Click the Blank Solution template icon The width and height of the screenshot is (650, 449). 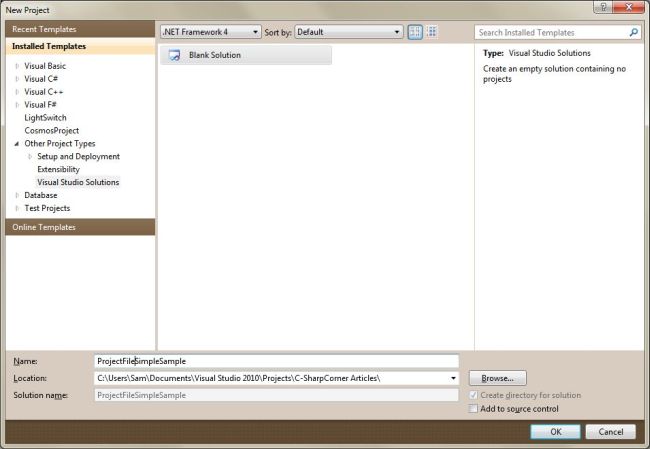click(175, 55)
